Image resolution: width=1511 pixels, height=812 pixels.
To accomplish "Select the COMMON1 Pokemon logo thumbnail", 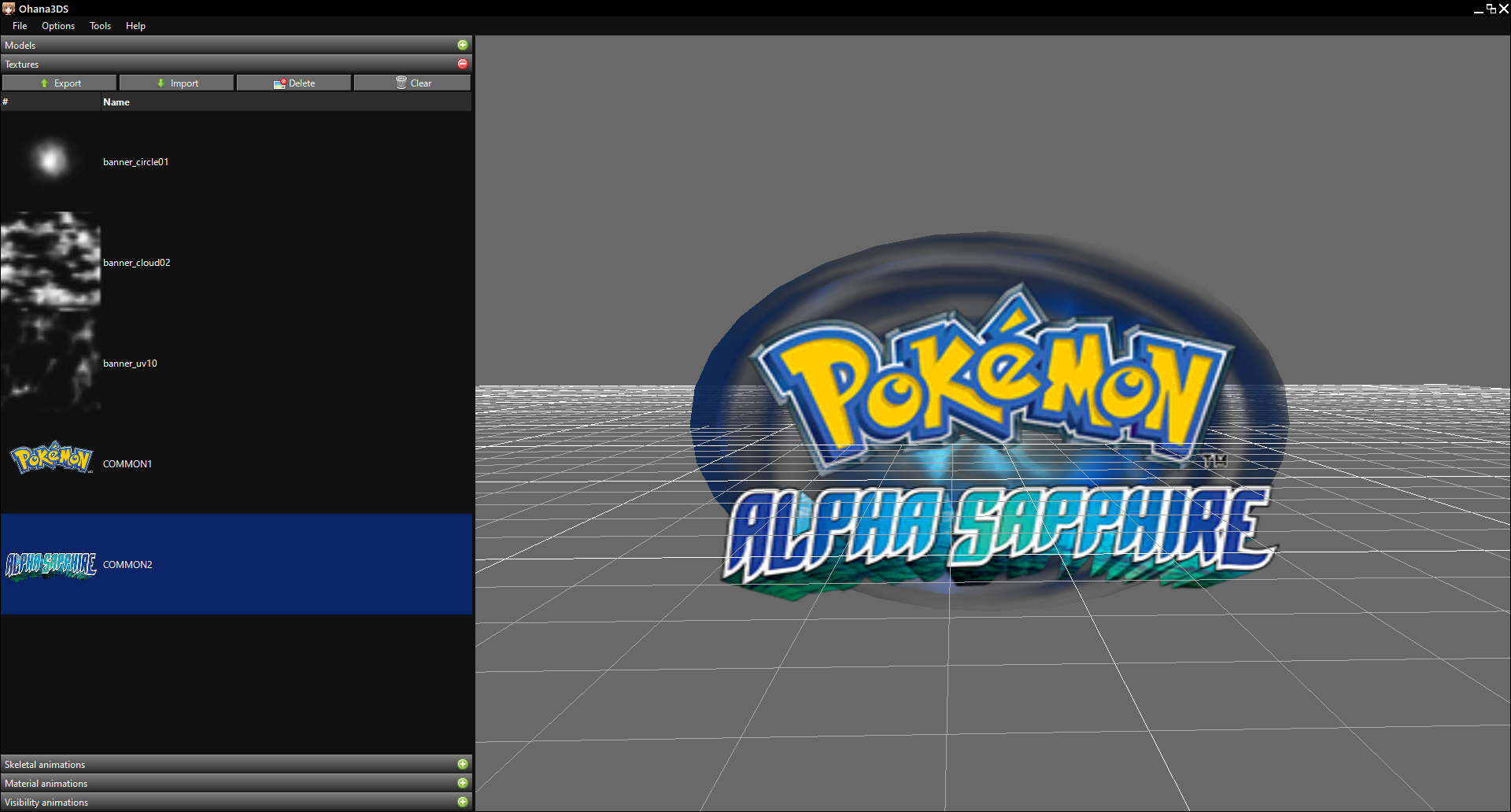I will (x=51, y=458).
